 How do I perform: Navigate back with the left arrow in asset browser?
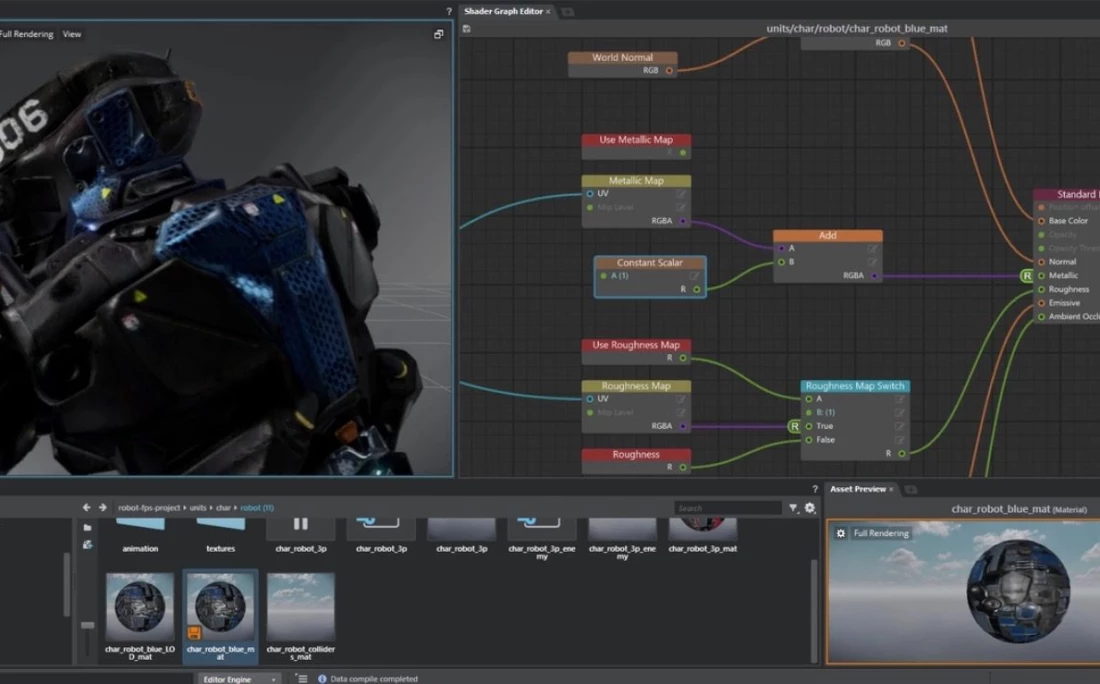click(87, 508)
